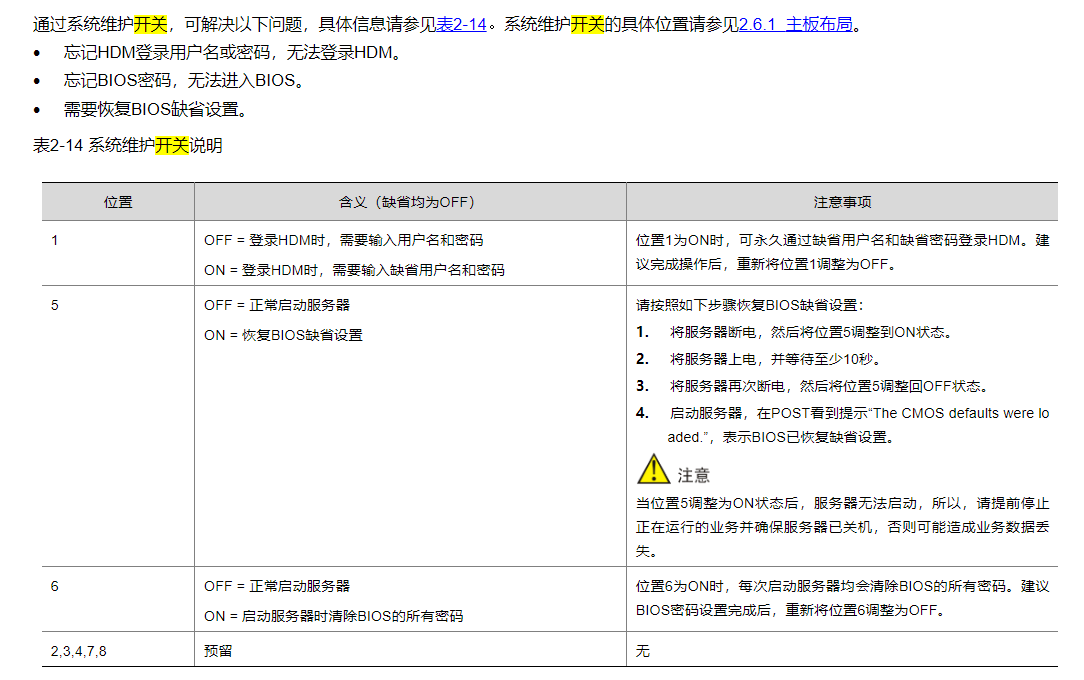The height and width of the screenshot is (680, 1084).
Task: Select the 注意事项 column header
Action: (842, 202)
